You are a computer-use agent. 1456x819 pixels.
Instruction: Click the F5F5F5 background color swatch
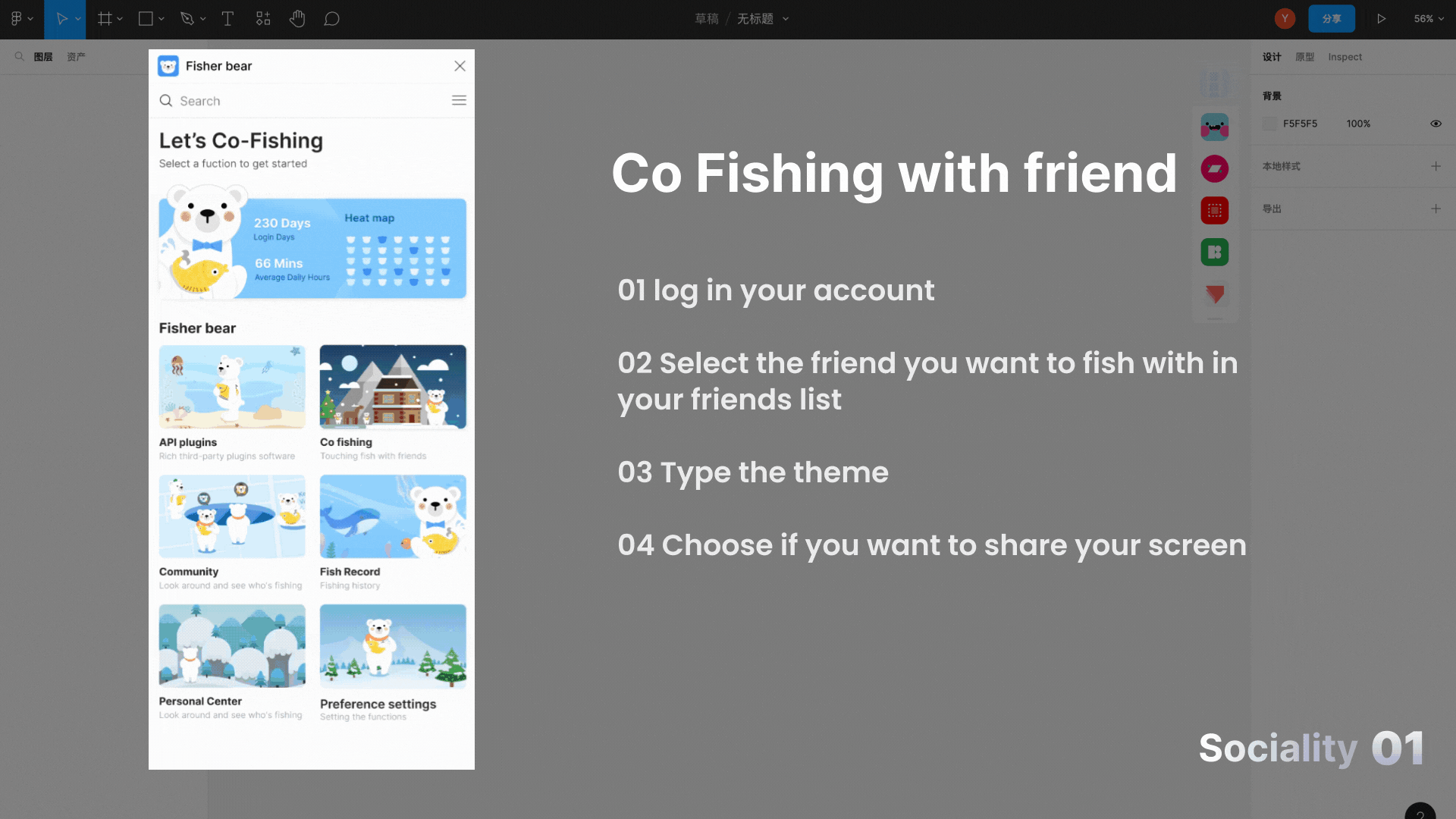[x=1270, y=124]
